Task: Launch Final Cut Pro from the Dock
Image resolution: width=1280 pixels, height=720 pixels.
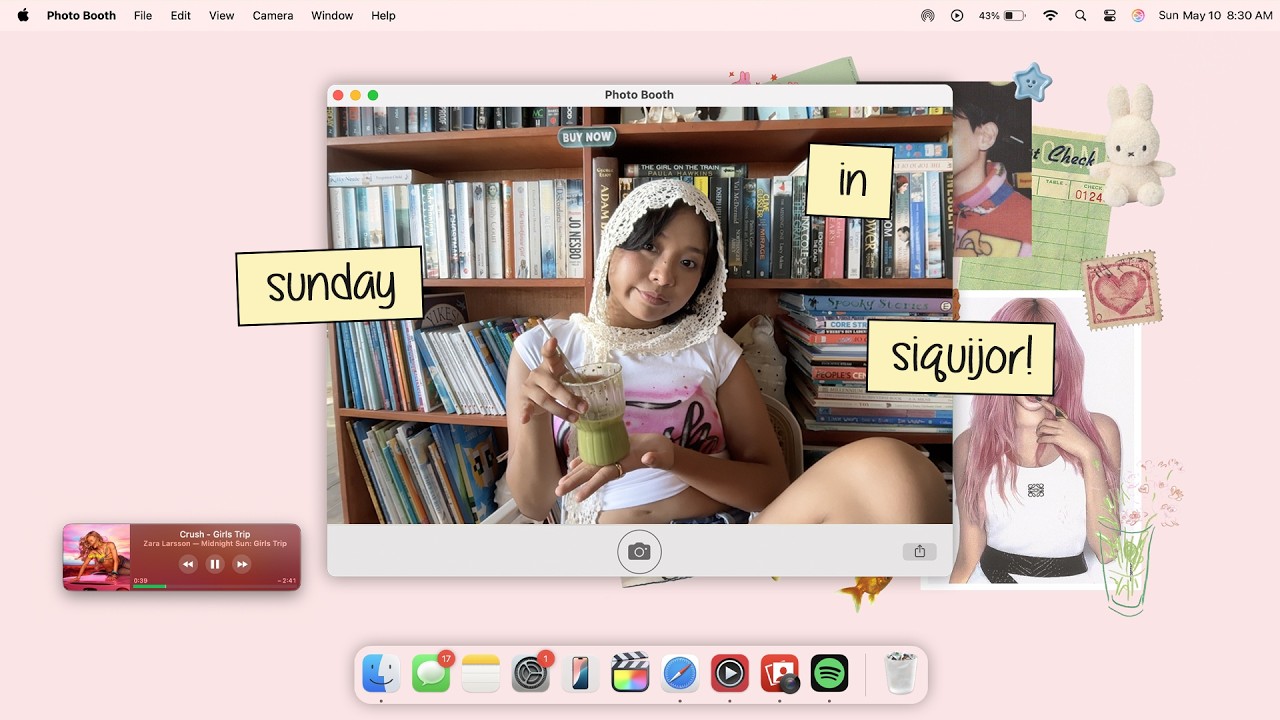Action: 630,673
